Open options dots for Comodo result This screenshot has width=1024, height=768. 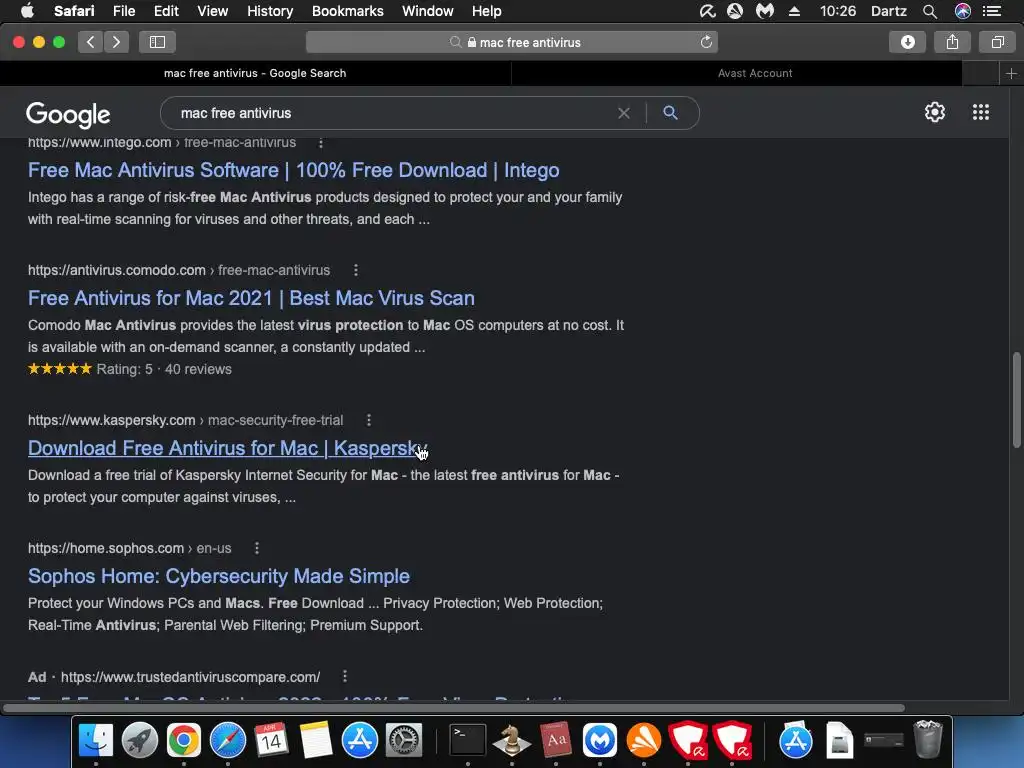pyautogui.click(x=355, y=270)
